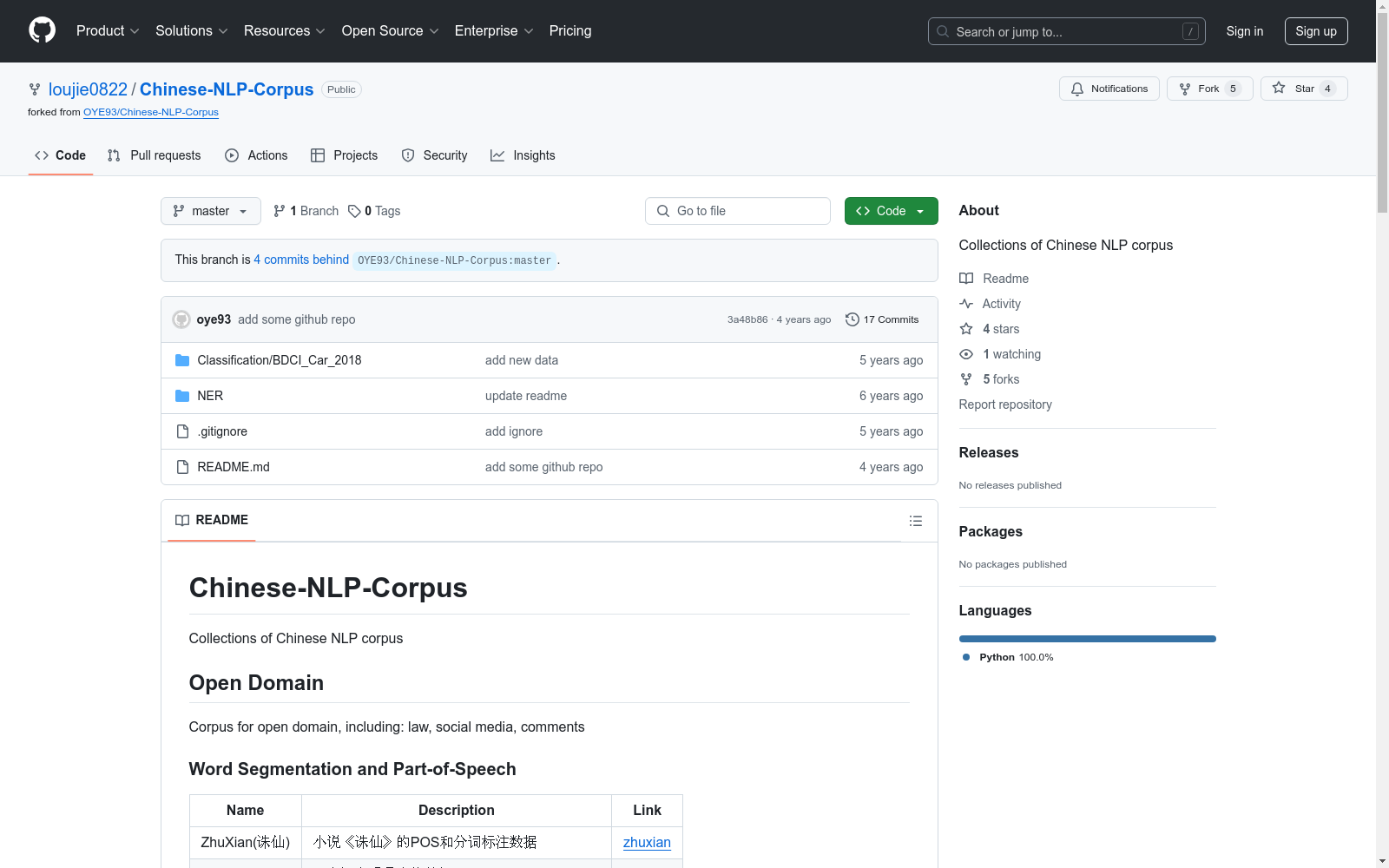Viewport: 1389px width, 868px height.
Task: Click the play icon on Actions tab
Action: click(232, 155)
